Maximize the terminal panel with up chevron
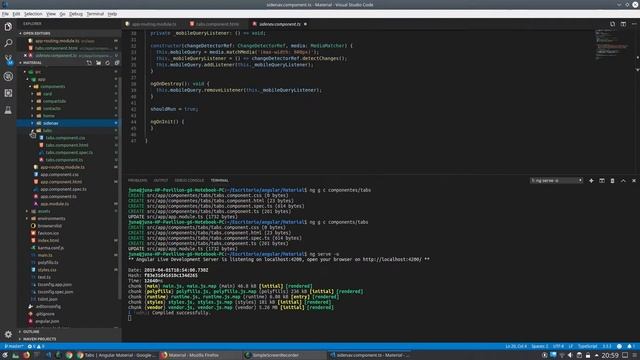This screenshot has width=640, height=360. point(623,180)
